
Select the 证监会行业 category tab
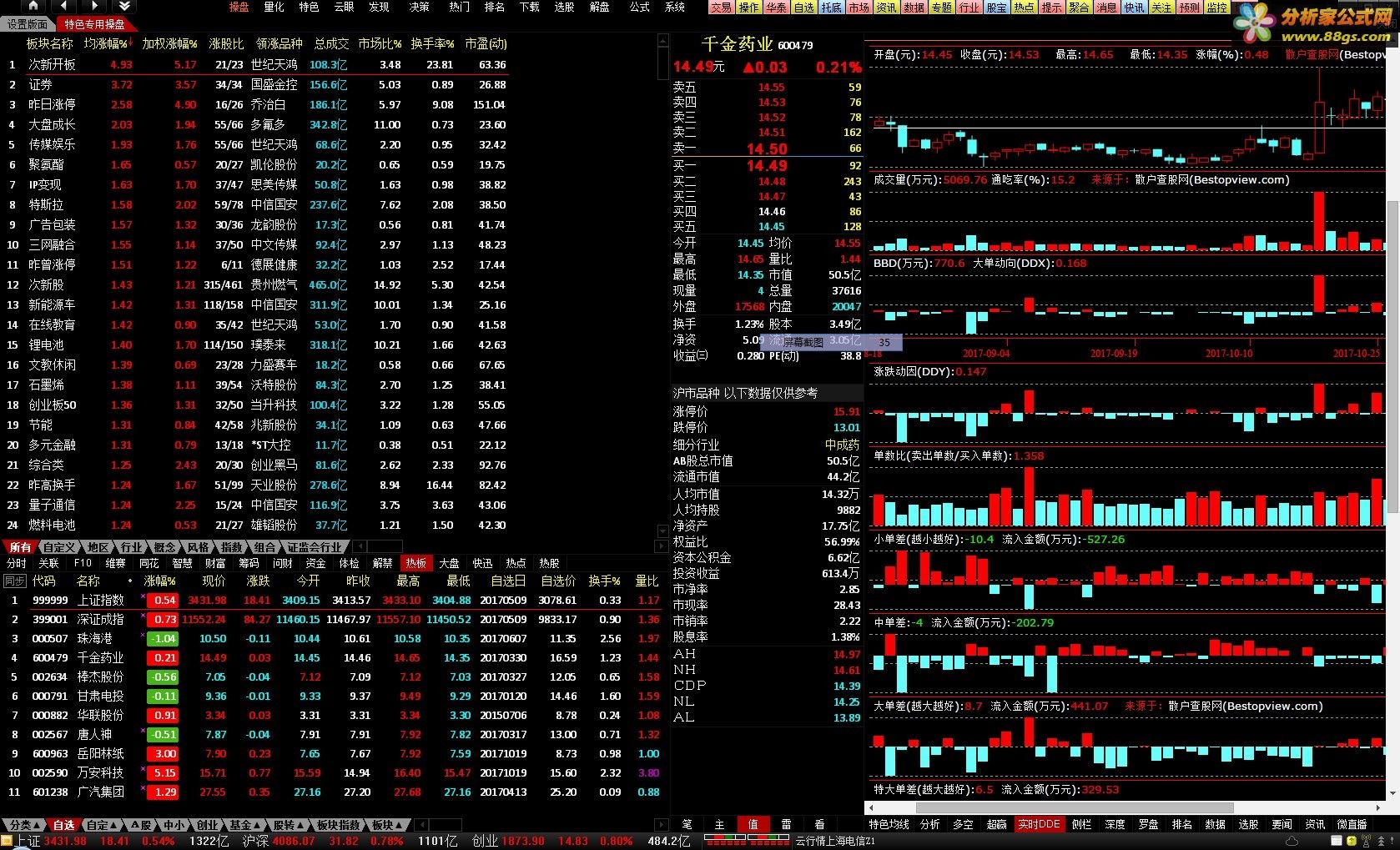(315, 547)
